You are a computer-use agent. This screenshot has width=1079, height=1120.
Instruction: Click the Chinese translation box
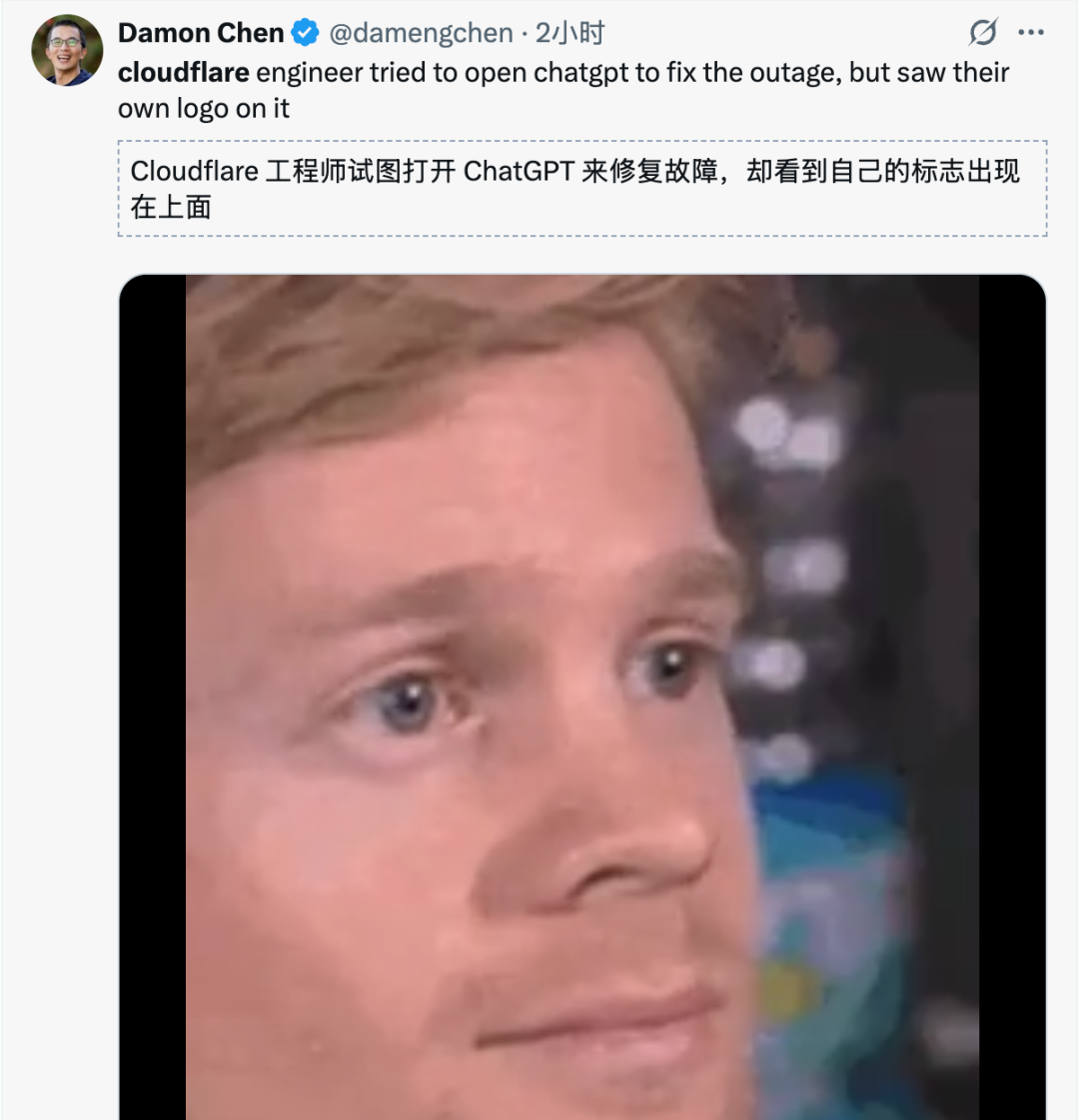(x=582, y=189)
